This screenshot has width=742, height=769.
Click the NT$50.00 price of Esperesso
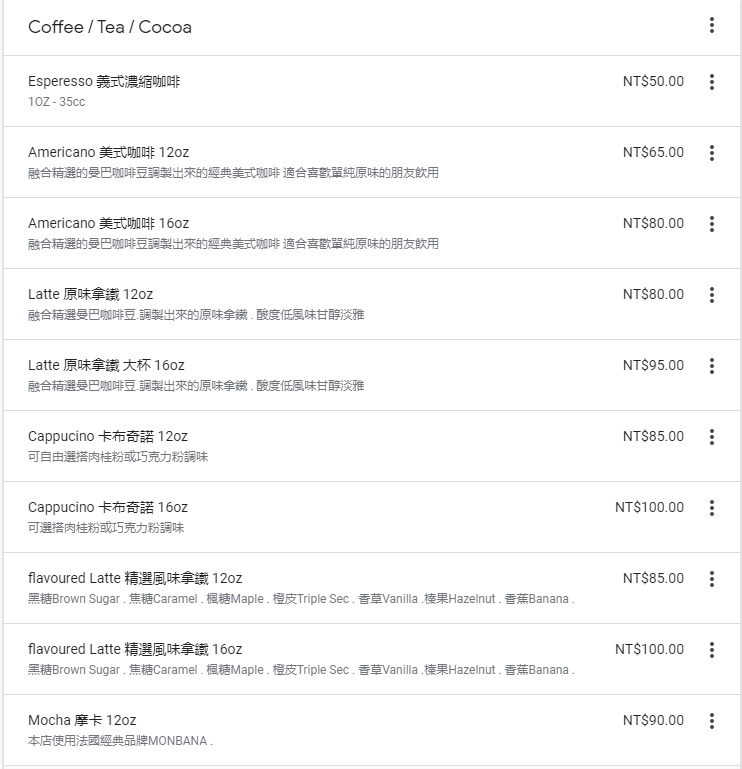pos(653,81)
